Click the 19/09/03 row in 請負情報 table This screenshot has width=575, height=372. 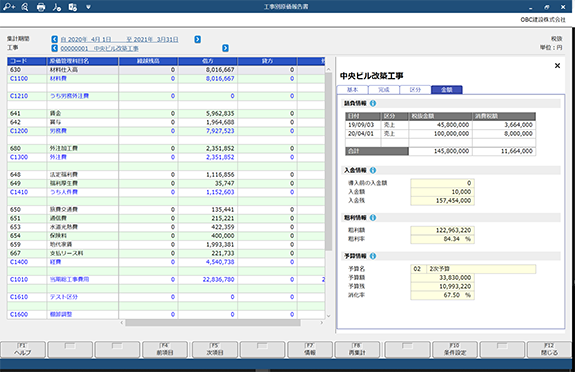[x=440, y=125]
